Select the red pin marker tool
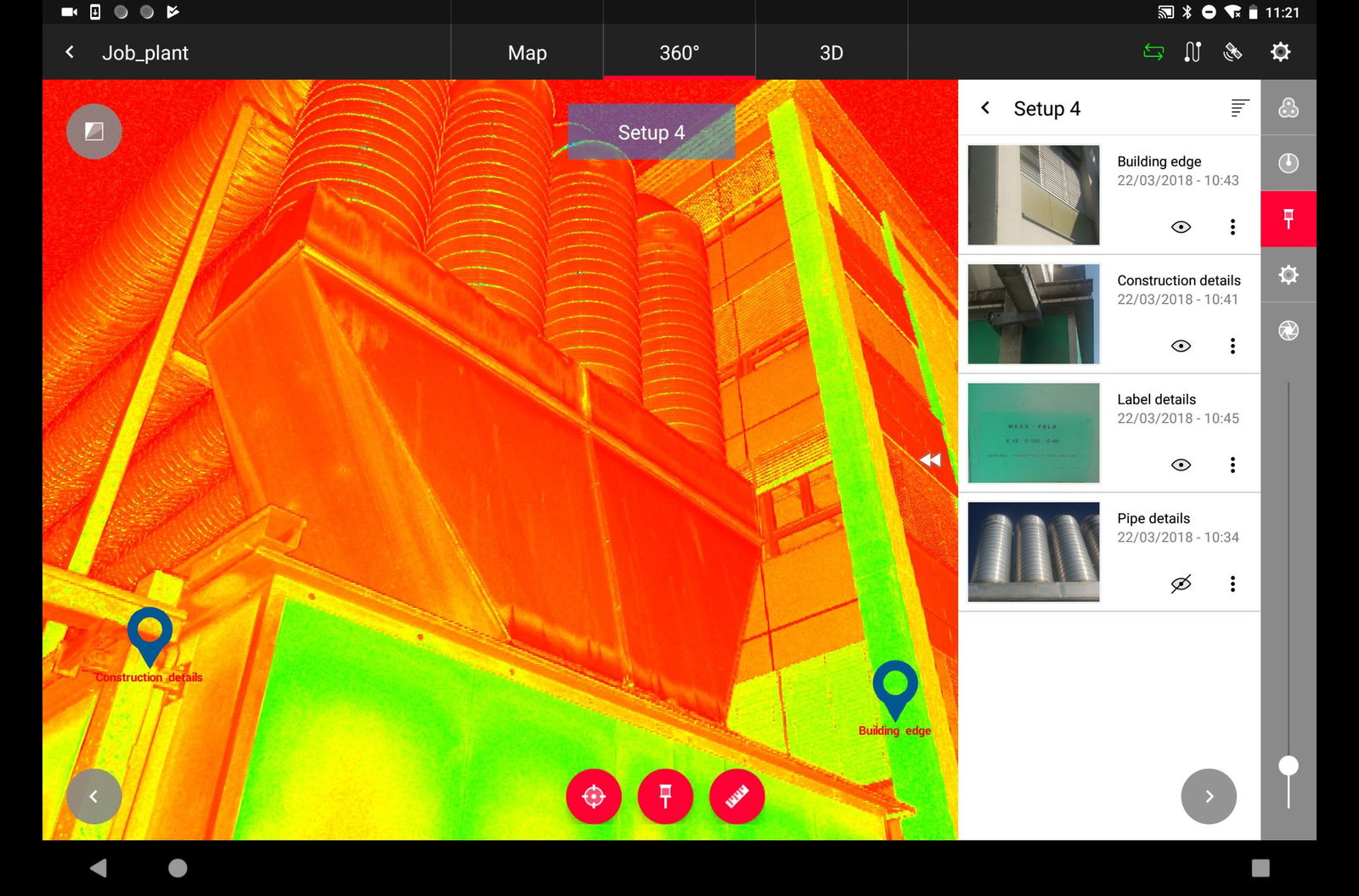The width and height of the screenshot is (1359, 896). coord(665,797)
